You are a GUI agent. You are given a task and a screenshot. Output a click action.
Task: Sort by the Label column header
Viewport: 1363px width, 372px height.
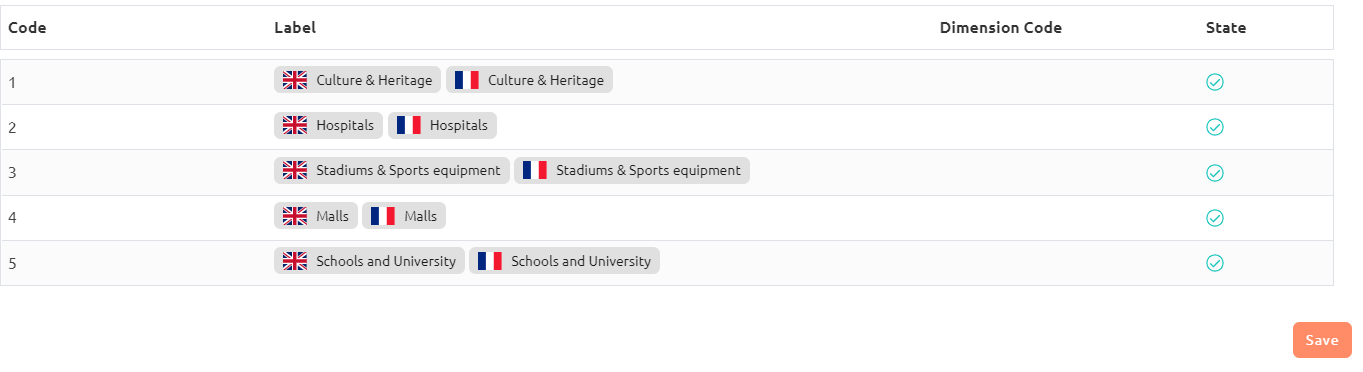tap(295, 28)
